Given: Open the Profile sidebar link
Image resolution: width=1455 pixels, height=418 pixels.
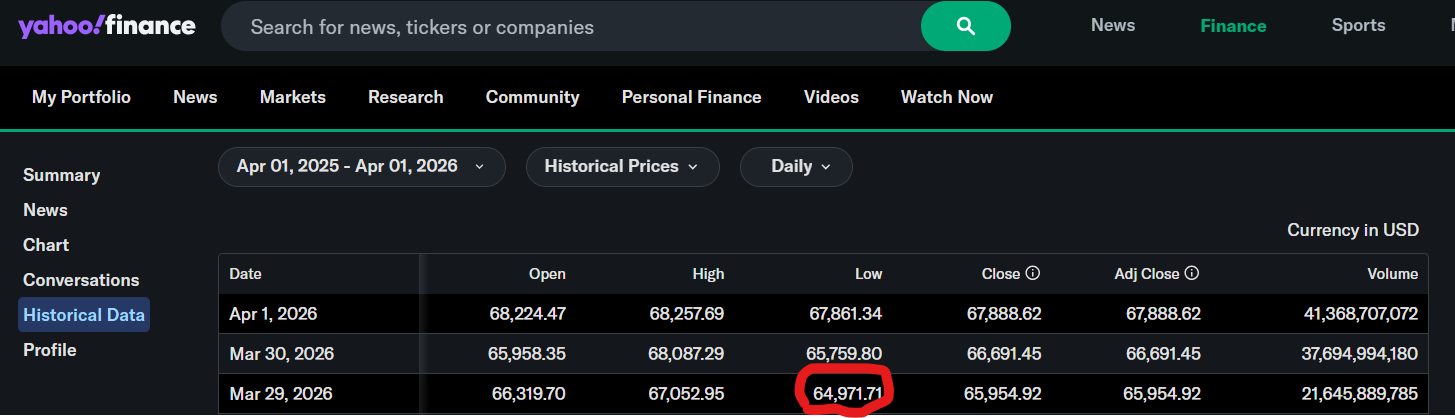Looking at the screenshot, I should 49,350.
